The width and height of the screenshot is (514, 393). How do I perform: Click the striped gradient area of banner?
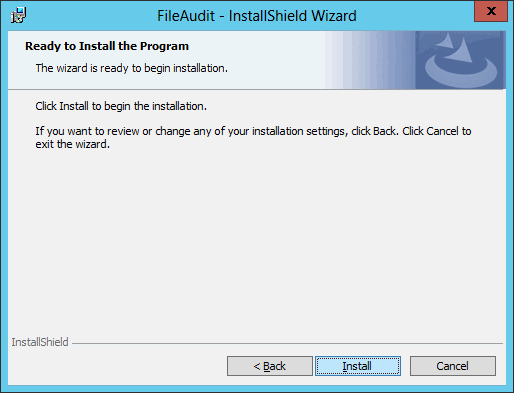370,60
